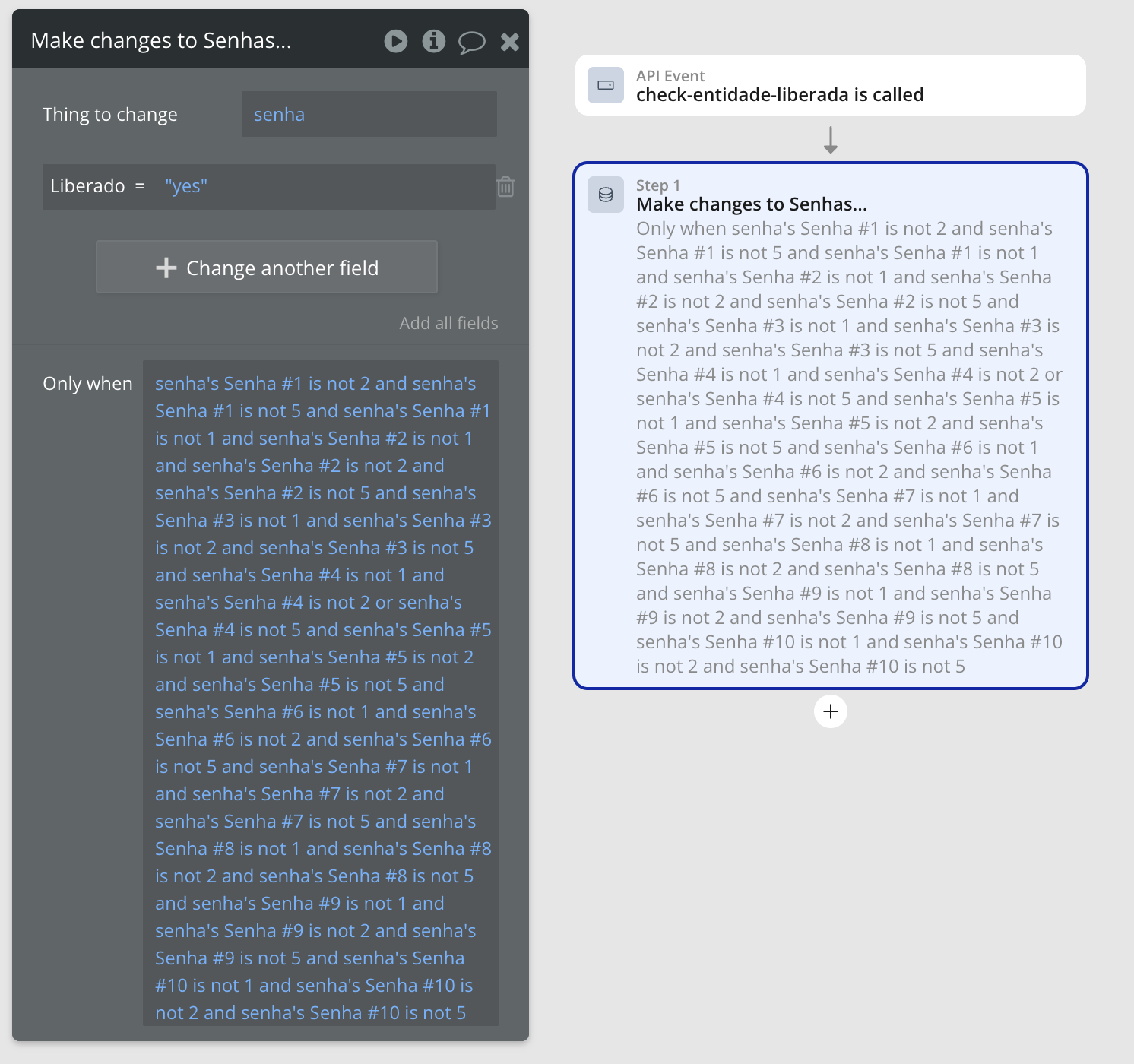
Task: Add a new step with plus button
Action: [831, 711]
